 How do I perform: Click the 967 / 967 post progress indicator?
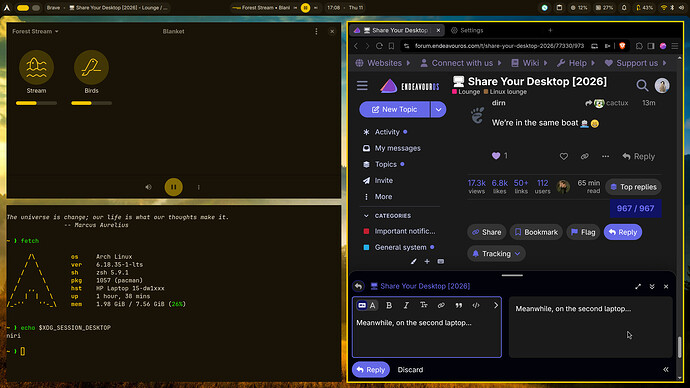coord(635,209)
